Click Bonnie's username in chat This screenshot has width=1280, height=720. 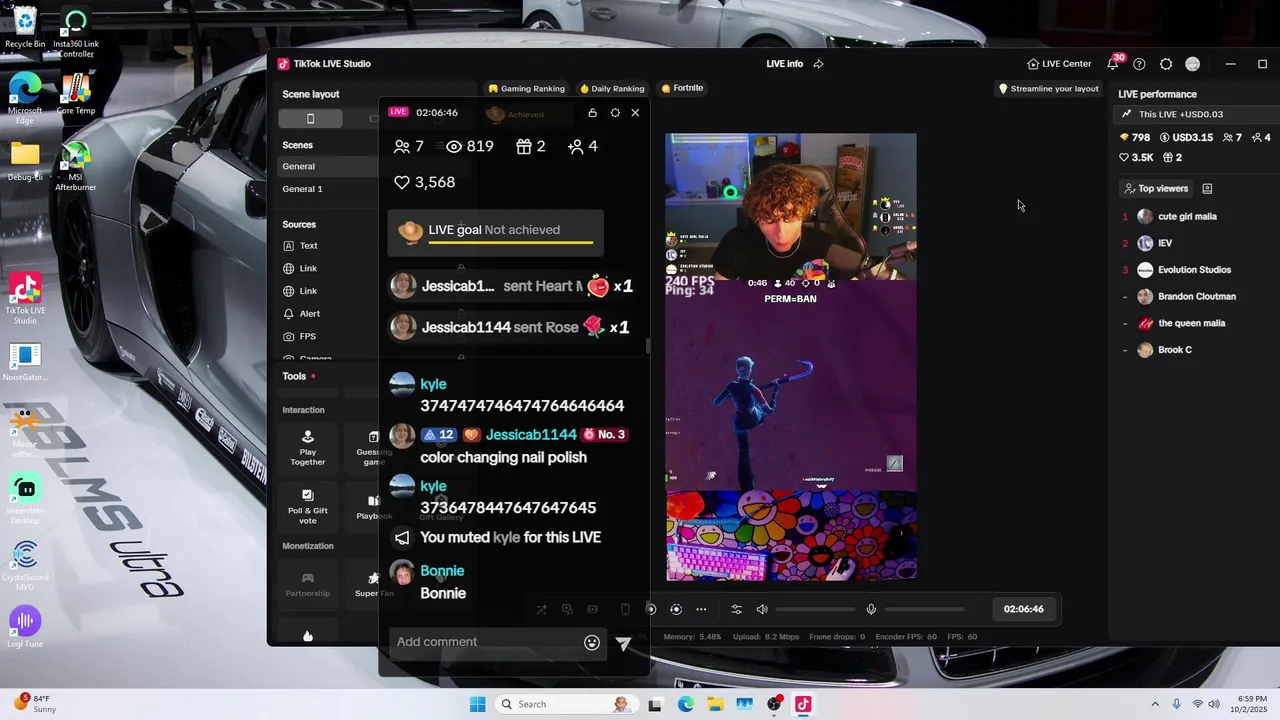[442, 571]
